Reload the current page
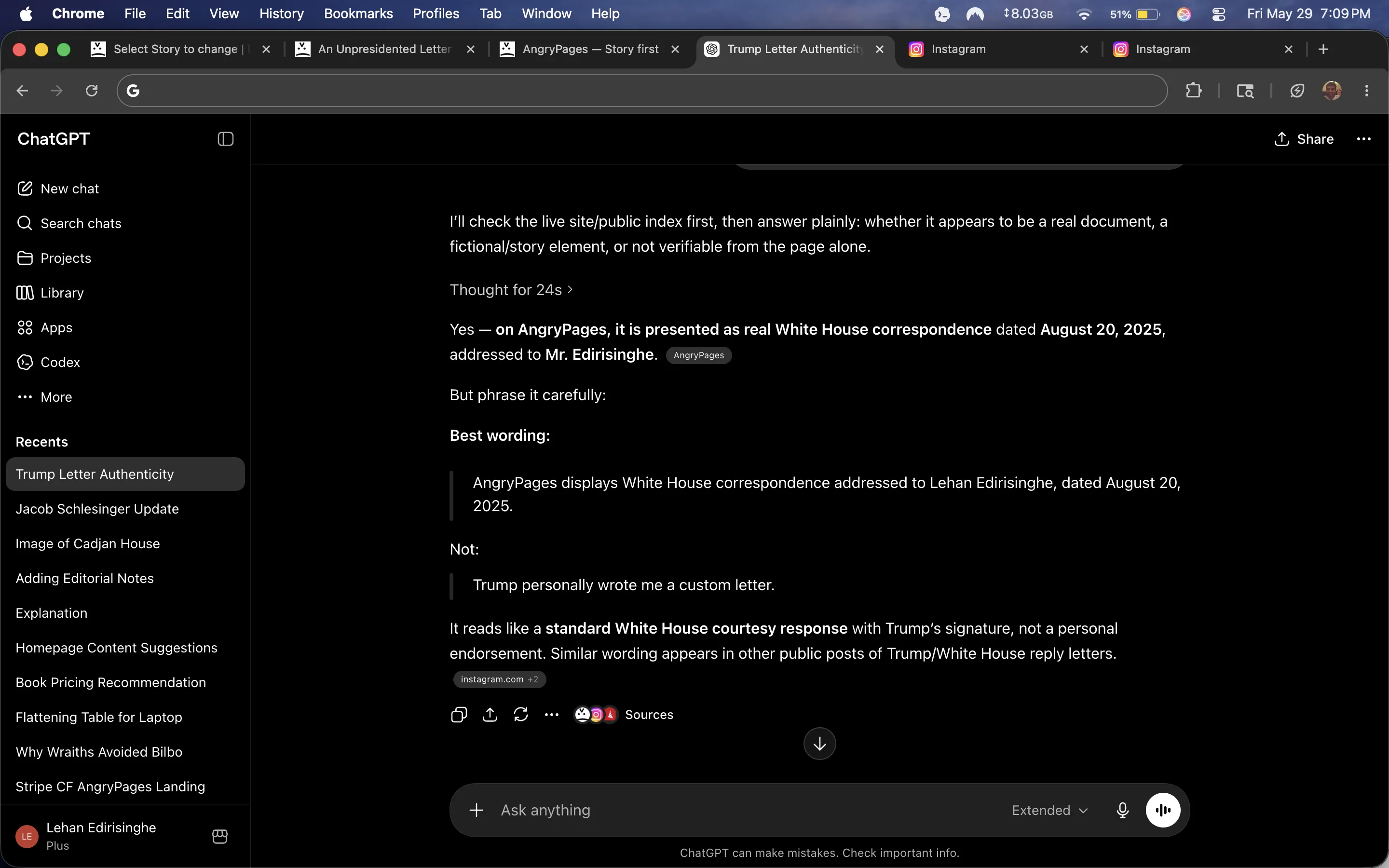Viewport: 1389px width, 868px height. tap(91, 91)
